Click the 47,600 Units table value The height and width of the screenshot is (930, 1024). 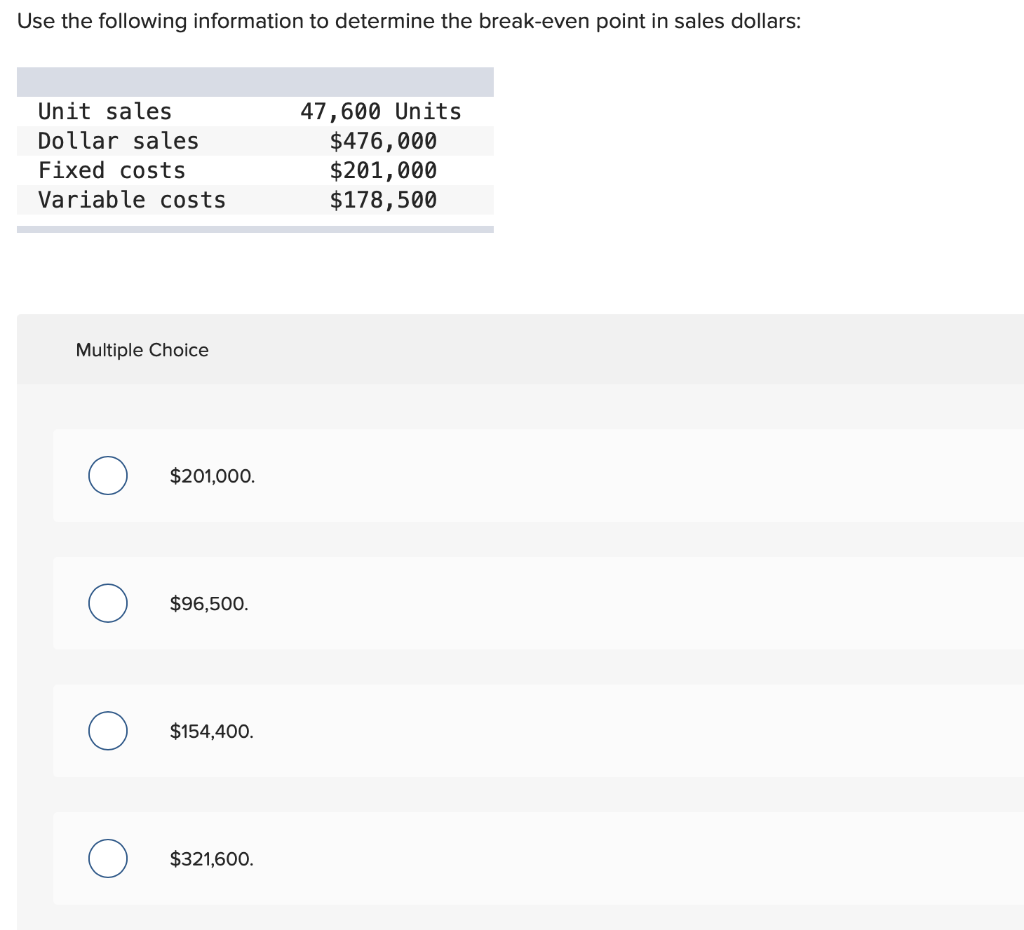pyautogui.click(x=381, y=111)
